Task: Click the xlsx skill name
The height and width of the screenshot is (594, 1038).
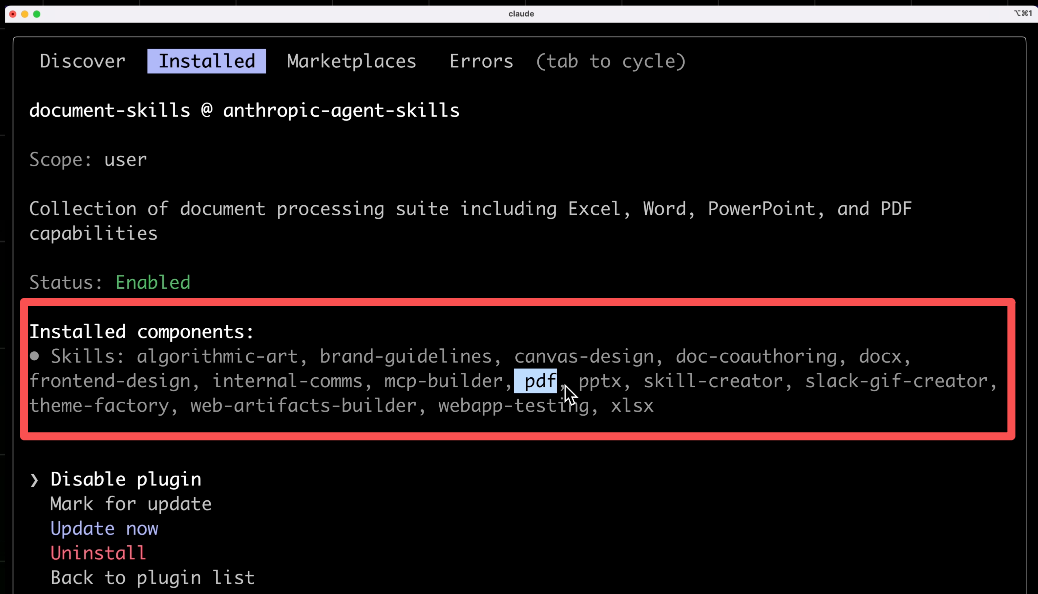Action: point(632,406)
